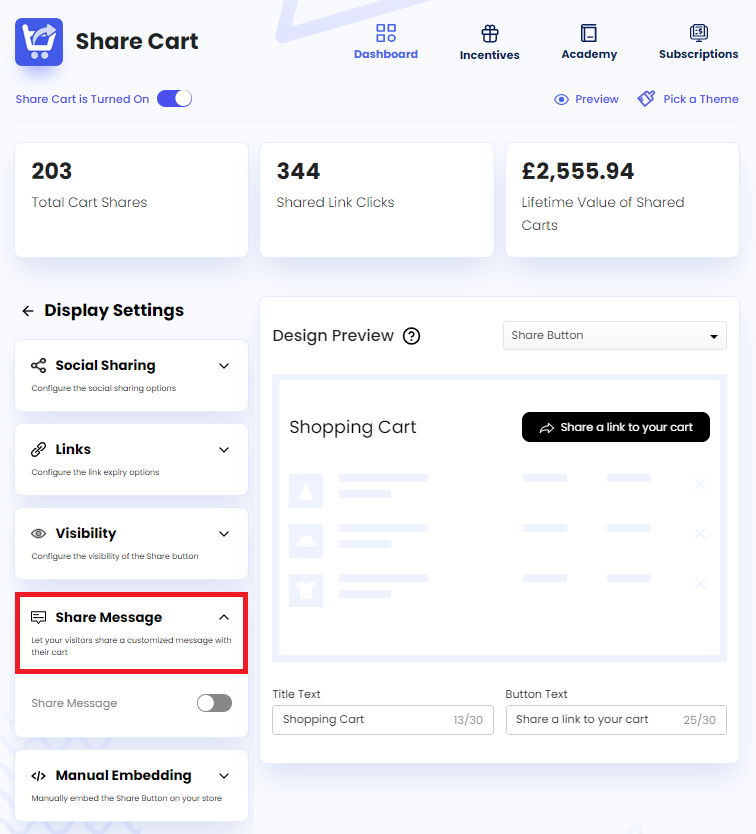This screenshot has width=756, height=834.
Task: Enable the Share Message toggle
Action: point(214,703)
